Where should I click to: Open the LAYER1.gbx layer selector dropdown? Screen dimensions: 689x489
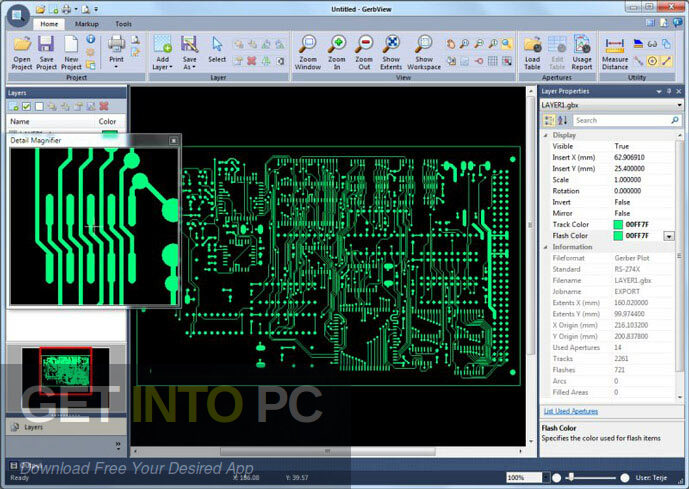[679, 105]
